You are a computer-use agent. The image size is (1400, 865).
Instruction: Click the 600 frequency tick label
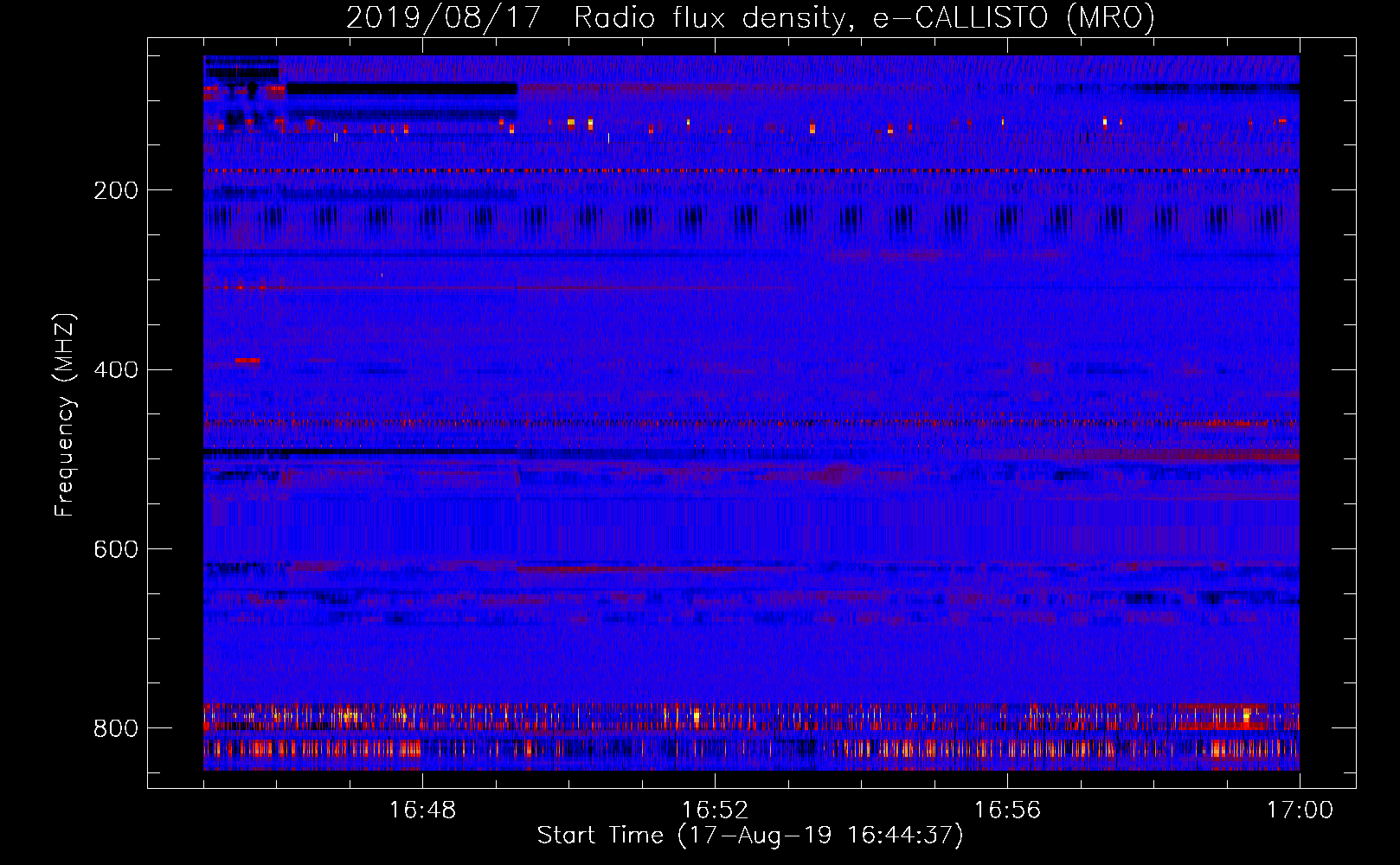point(116,550)
